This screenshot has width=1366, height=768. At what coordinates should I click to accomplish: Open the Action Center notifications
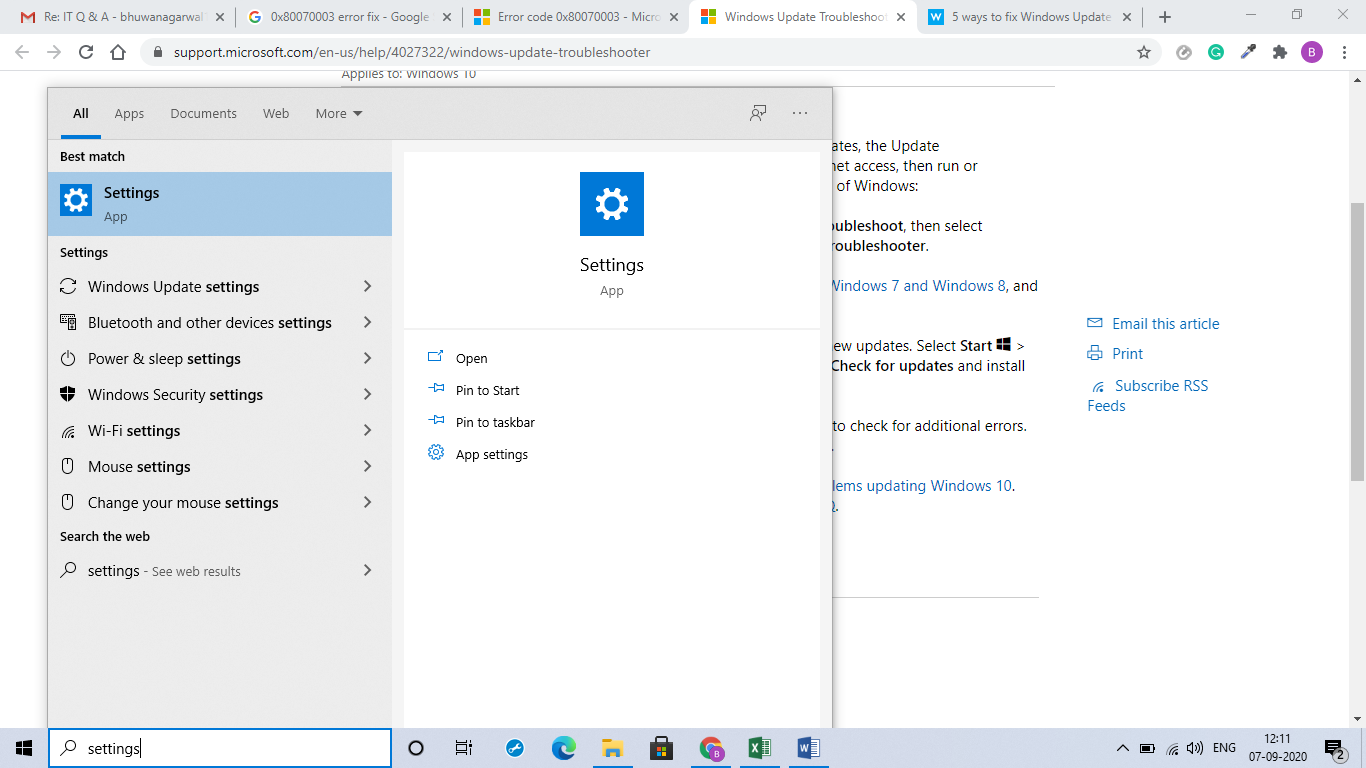[1330, 747]
